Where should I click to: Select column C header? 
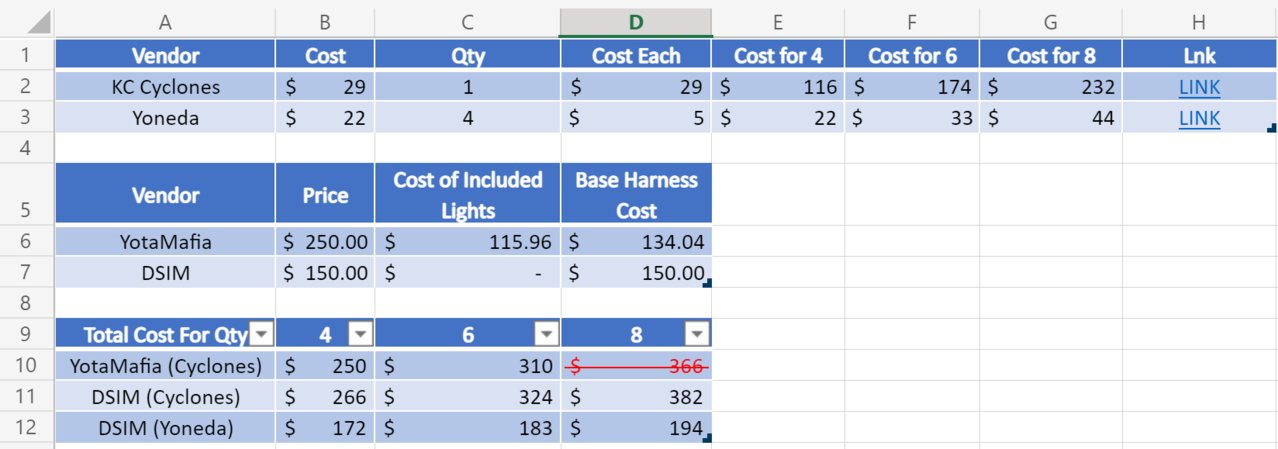click(468, 22)
